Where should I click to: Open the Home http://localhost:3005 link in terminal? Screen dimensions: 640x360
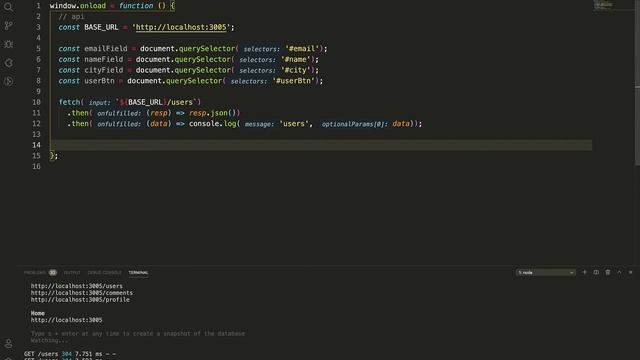coord(67,320)
